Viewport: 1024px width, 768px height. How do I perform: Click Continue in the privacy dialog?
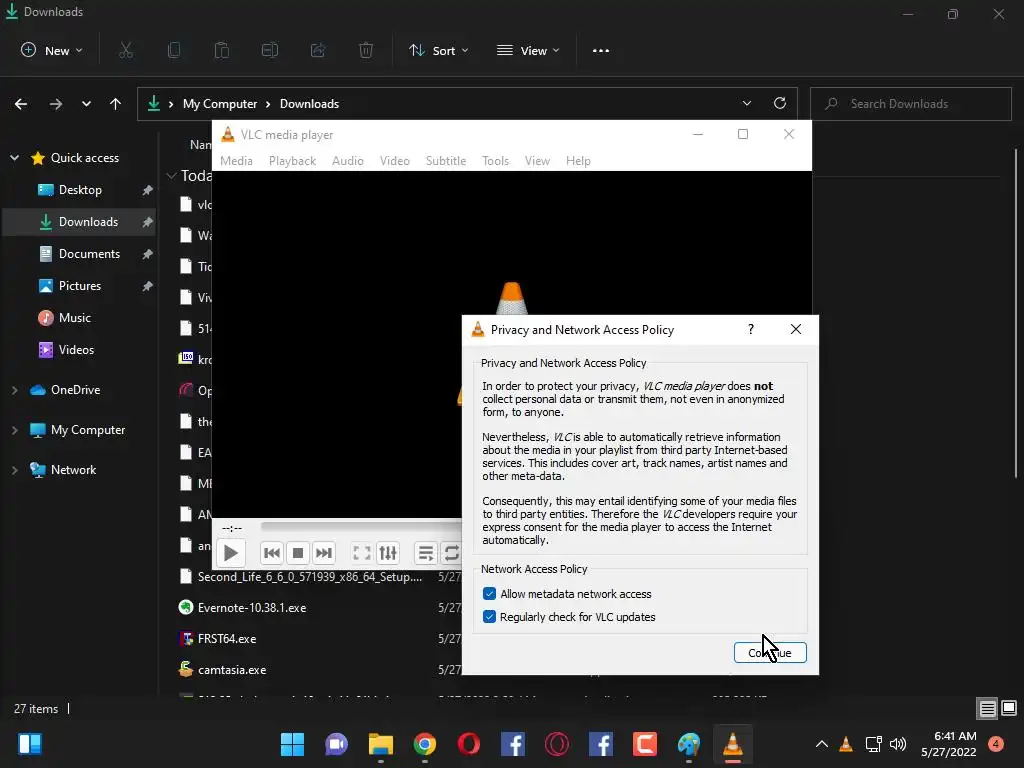770,652
